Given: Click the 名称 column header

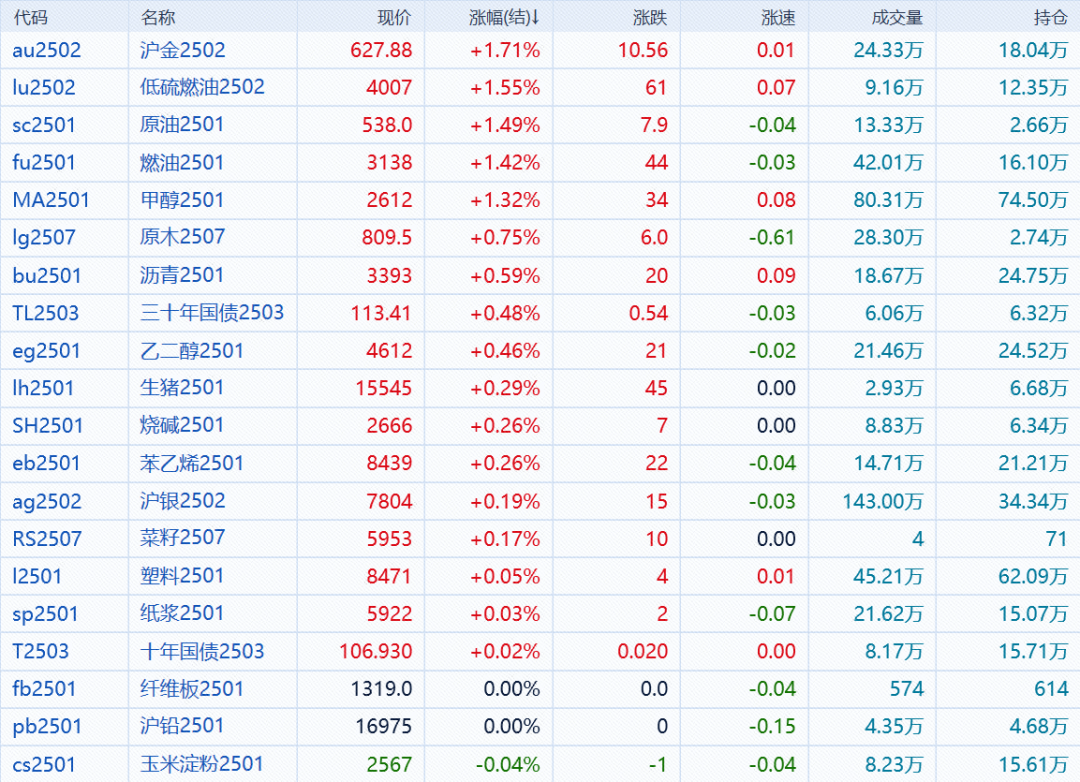Looking at the screenshot, I should click(158, 17).
